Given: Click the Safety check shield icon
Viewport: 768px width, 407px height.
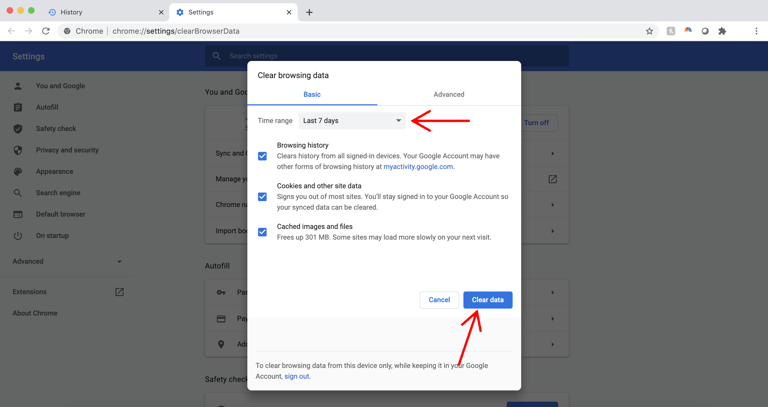Looking at the screenshot, I should pos(18,129).
